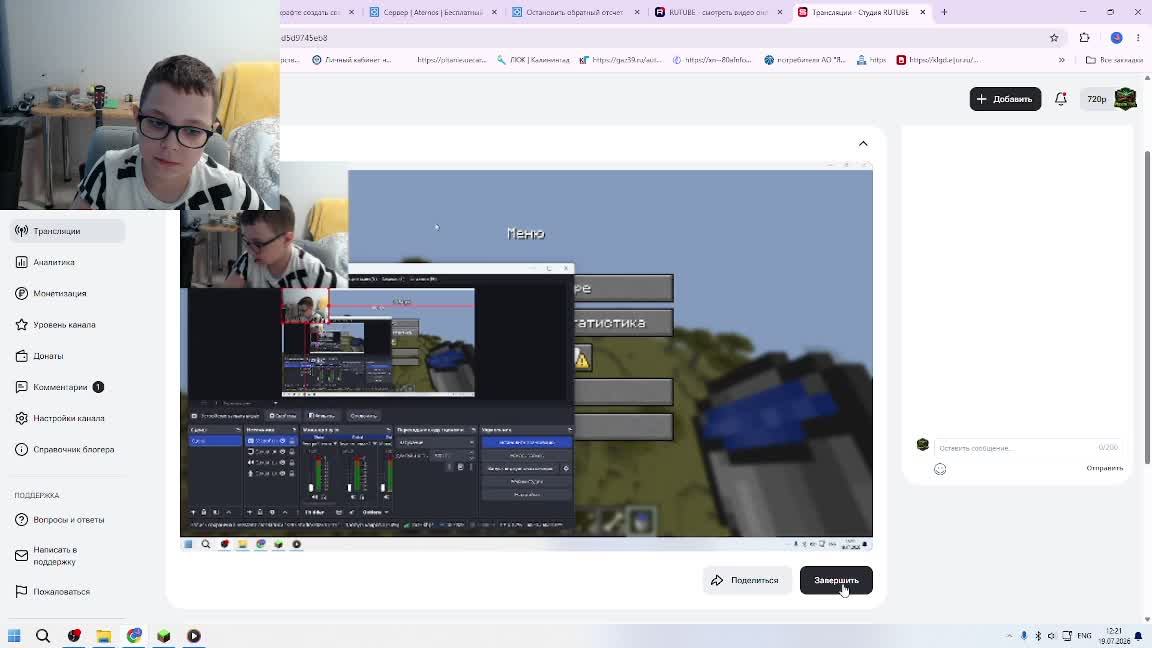This screenshot has height=648, width=1152.
Task: Open the Личный кабинет bookmark
Action: coord(352,60)
